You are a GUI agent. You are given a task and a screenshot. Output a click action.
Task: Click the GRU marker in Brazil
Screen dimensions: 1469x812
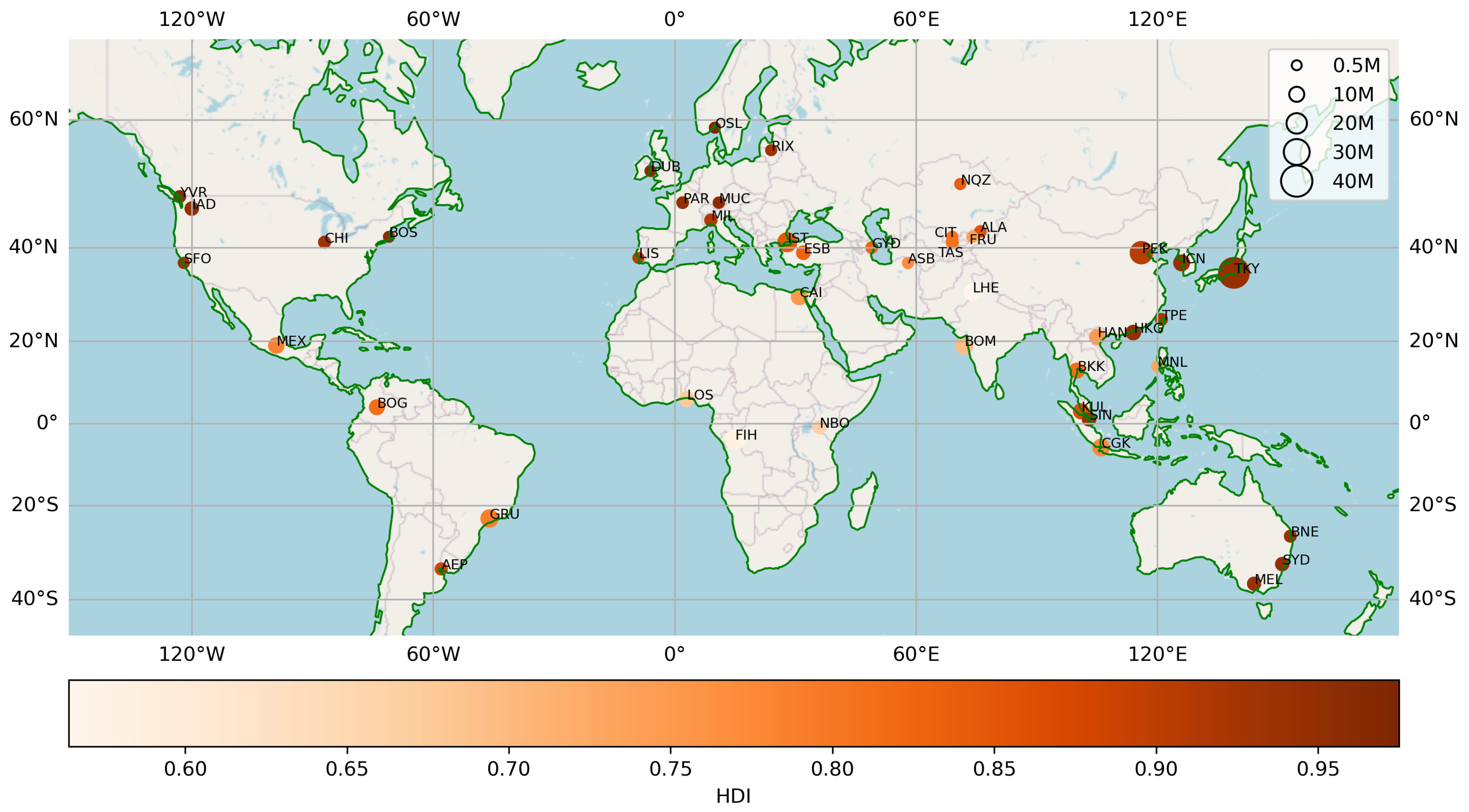(489, 518)
